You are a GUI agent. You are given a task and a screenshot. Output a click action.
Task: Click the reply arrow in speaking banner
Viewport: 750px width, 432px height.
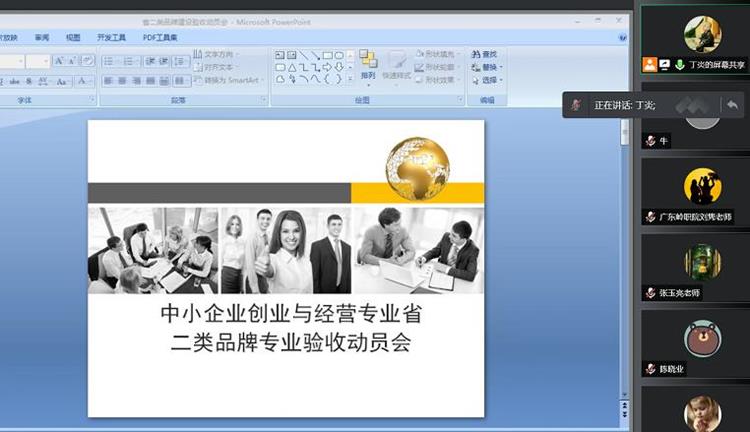click(x=733, y=105)
